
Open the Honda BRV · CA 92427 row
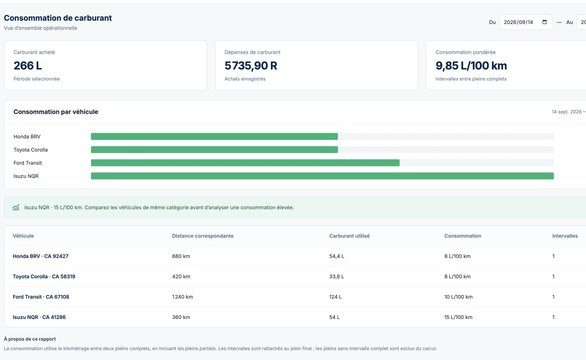click(295, 256)
